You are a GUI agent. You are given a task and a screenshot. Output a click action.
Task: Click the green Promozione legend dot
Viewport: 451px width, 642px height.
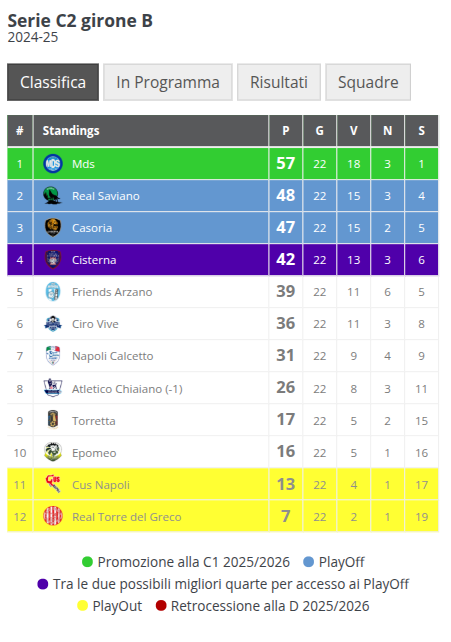click(x=87, y=562)
